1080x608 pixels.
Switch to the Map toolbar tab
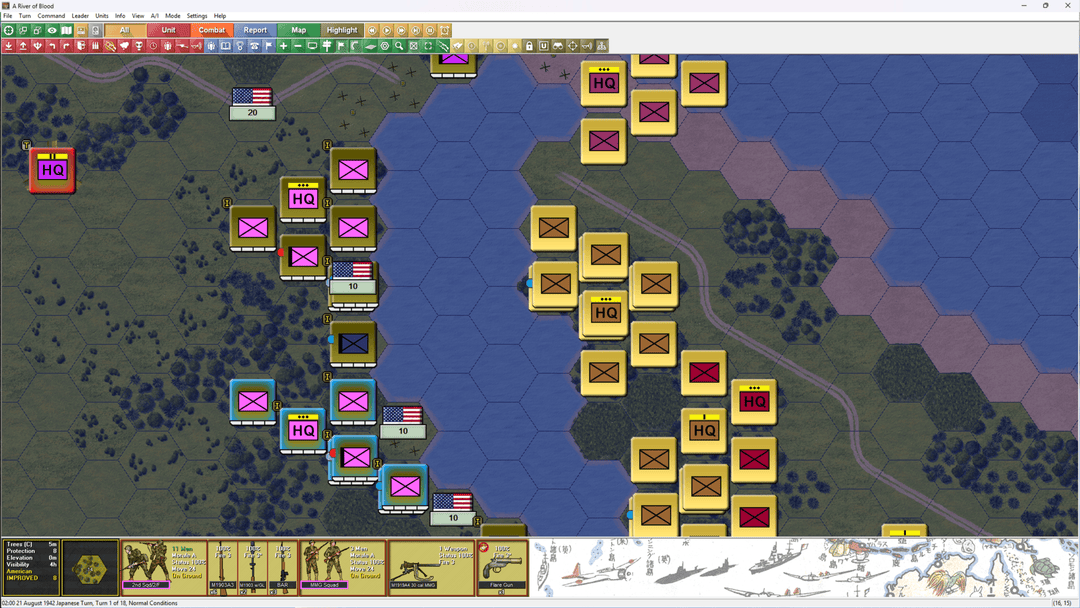tap(298, 30)
